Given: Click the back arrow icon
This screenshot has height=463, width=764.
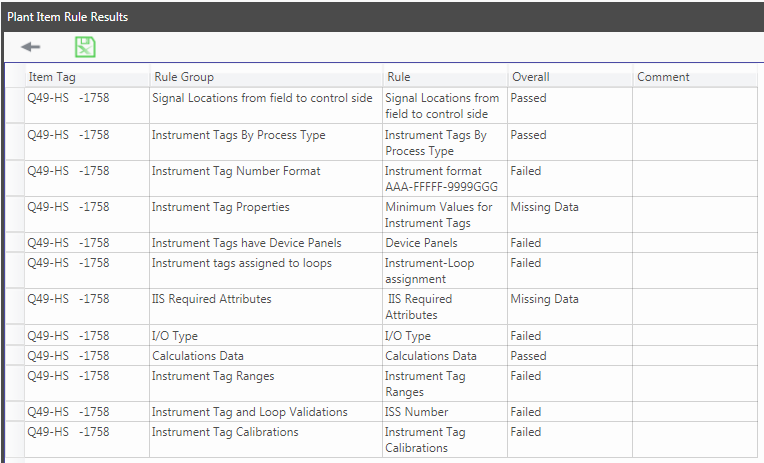Looking at the screenshot, I should [x=31, y=47].
